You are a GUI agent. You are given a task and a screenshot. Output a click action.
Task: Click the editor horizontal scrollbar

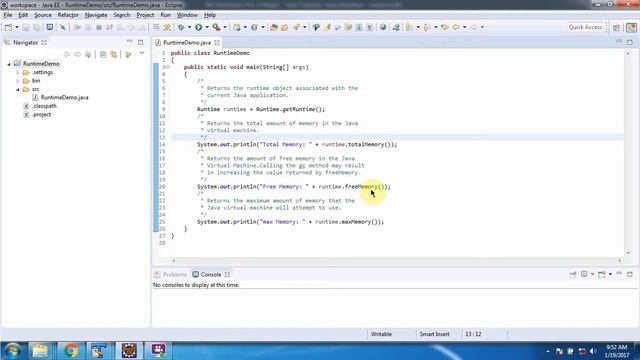pyautogui.click(x=396, y=260)
